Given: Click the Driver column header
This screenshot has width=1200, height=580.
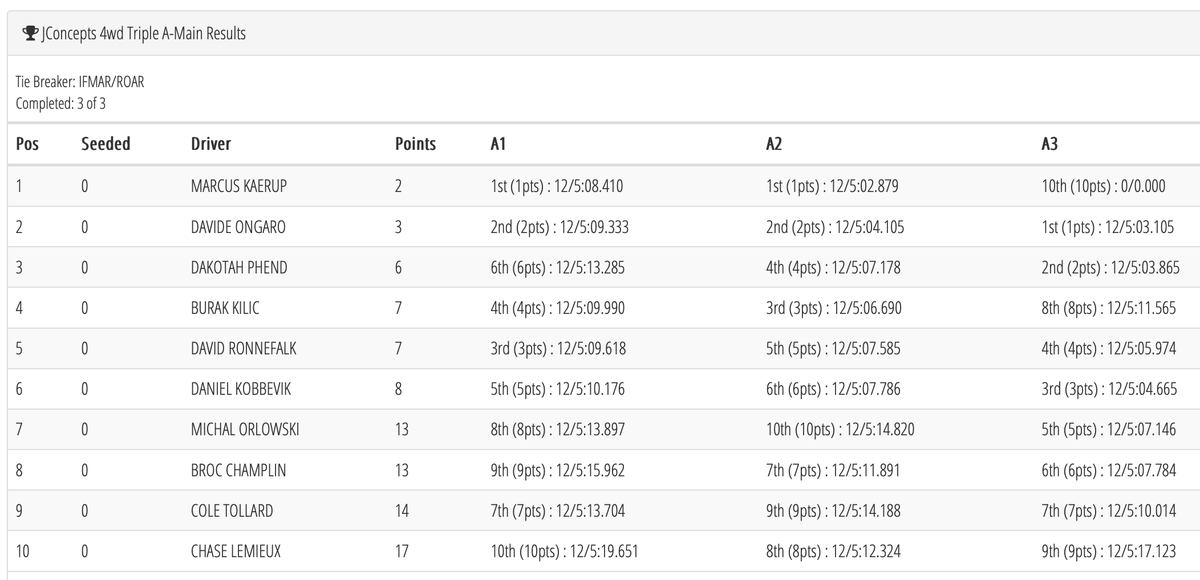Looking at the screenshot, I should pos(211,144).
